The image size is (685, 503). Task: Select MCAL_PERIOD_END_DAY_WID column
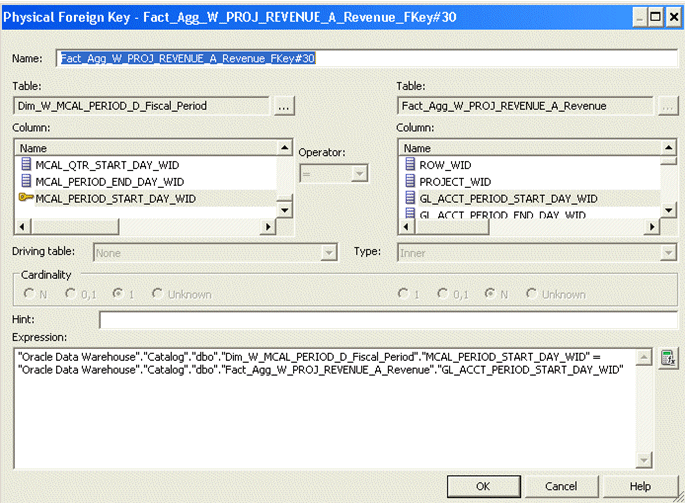[110, 182]
